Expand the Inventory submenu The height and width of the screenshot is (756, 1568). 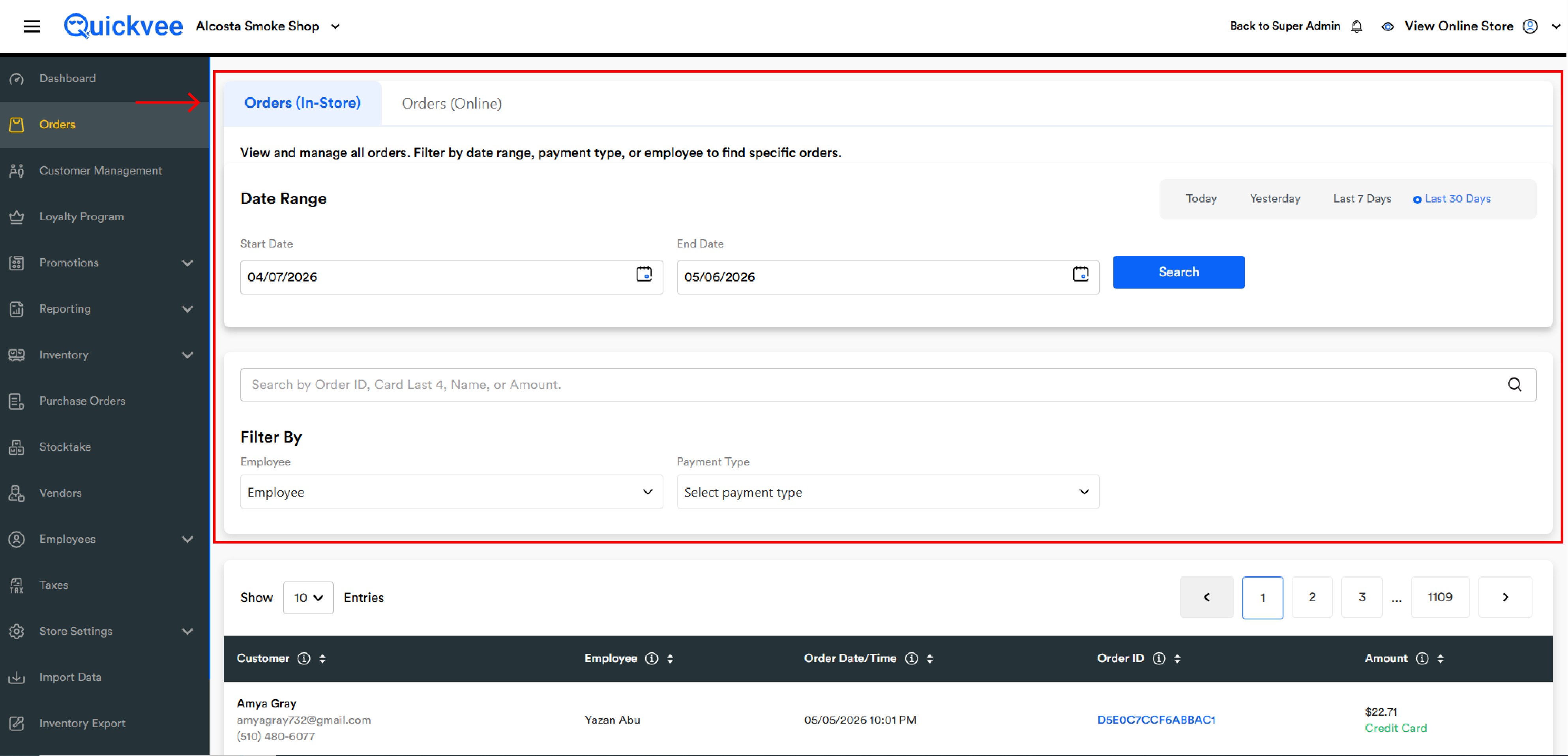187,355
